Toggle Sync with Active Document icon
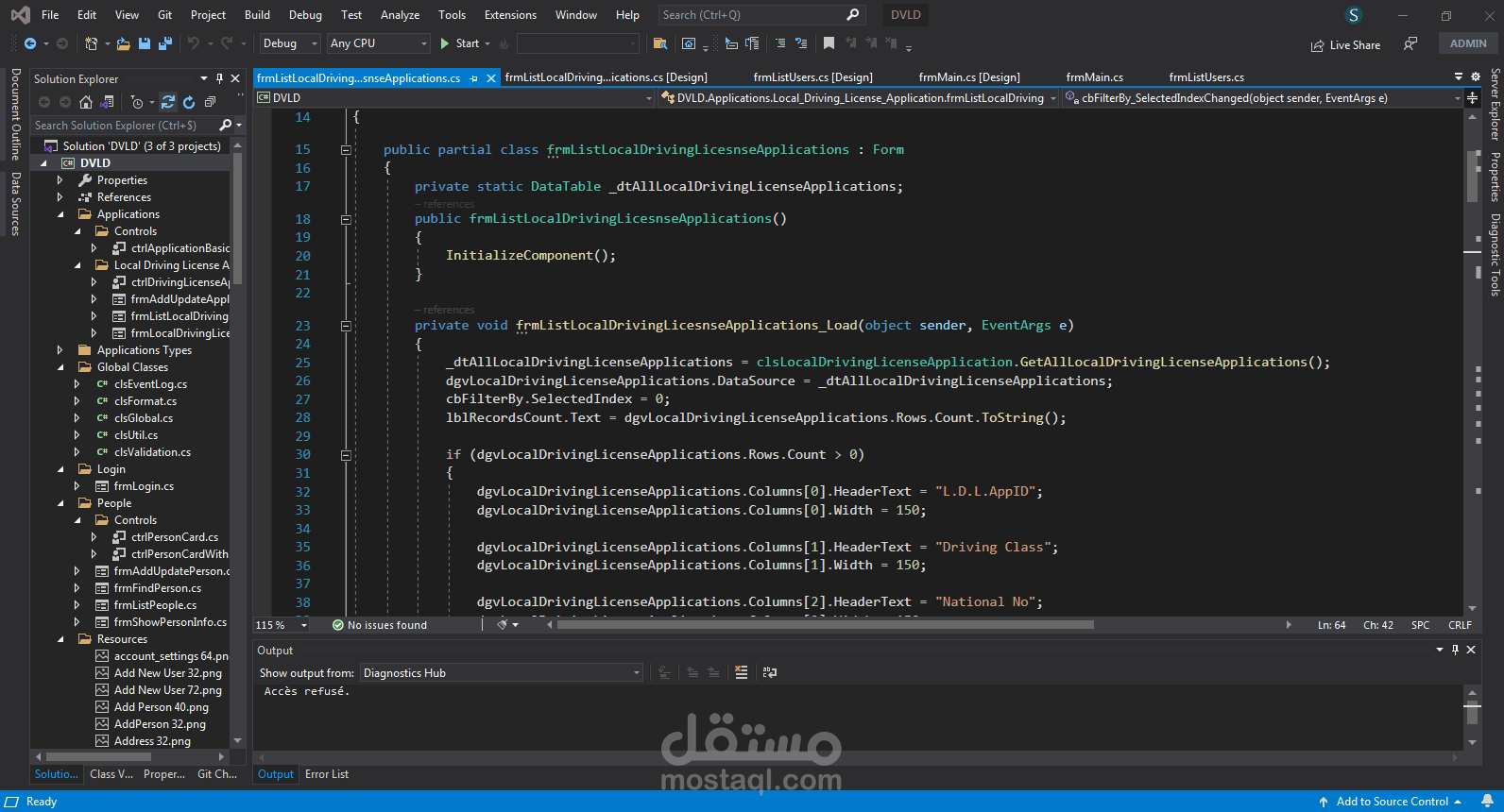The image size is (1504, 812). point(168,102)
